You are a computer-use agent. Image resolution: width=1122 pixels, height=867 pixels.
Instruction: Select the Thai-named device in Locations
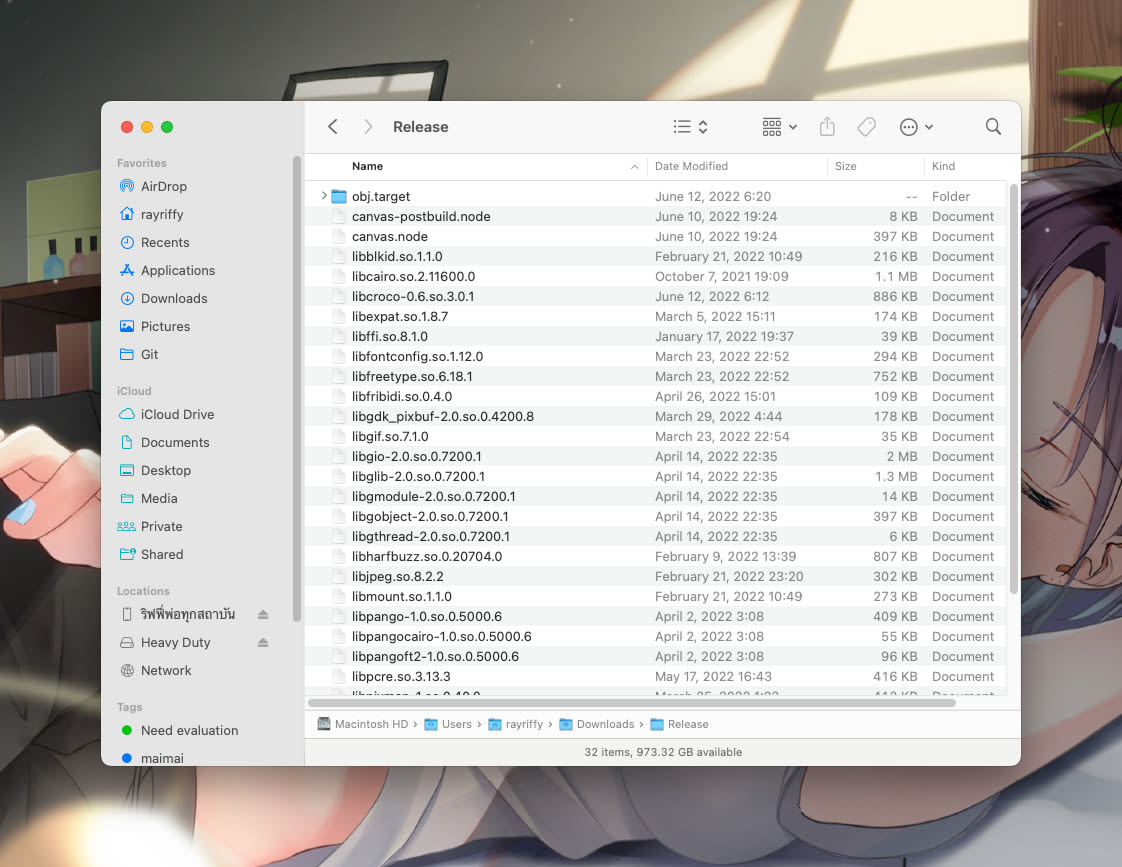tap(187, 614)
